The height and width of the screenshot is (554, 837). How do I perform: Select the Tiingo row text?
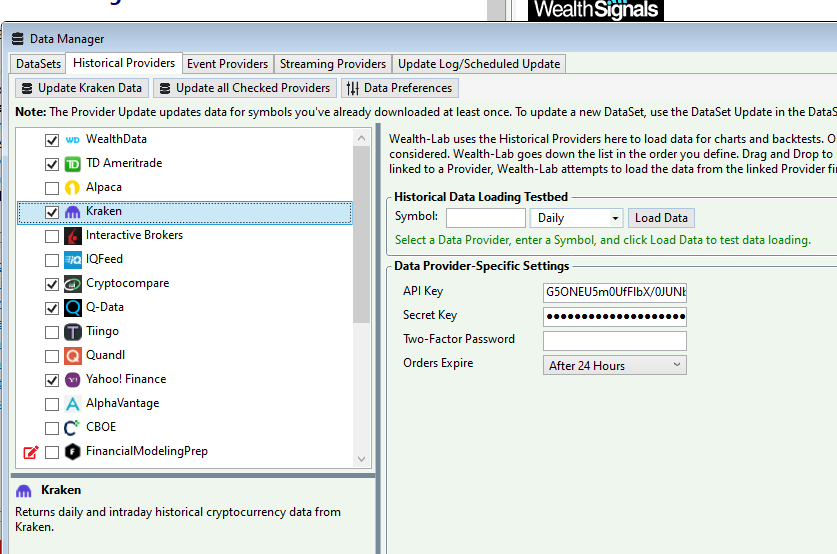[x=102, y=331]
